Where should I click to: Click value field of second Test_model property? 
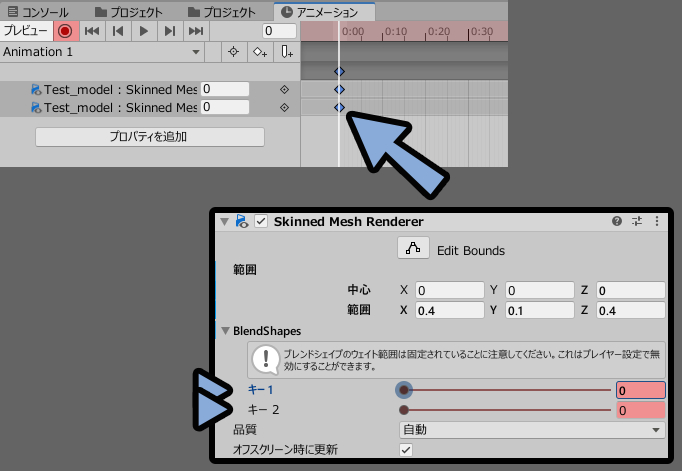tap(225, 107)
